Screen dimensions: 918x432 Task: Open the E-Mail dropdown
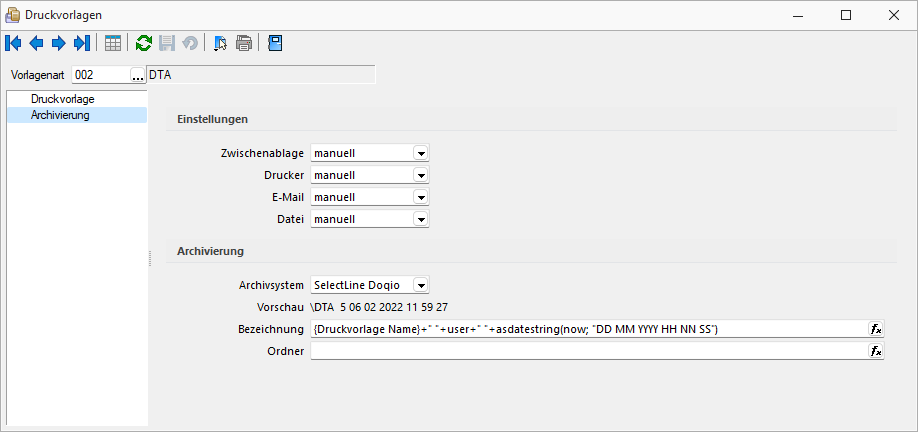[x=420, y=197]
